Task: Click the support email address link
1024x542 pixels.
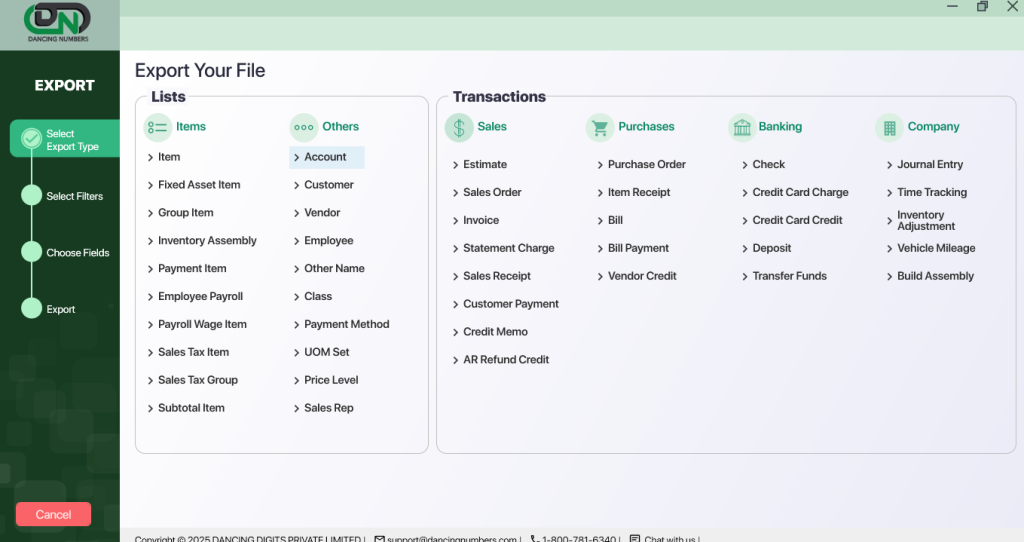Action: (451, 539)
